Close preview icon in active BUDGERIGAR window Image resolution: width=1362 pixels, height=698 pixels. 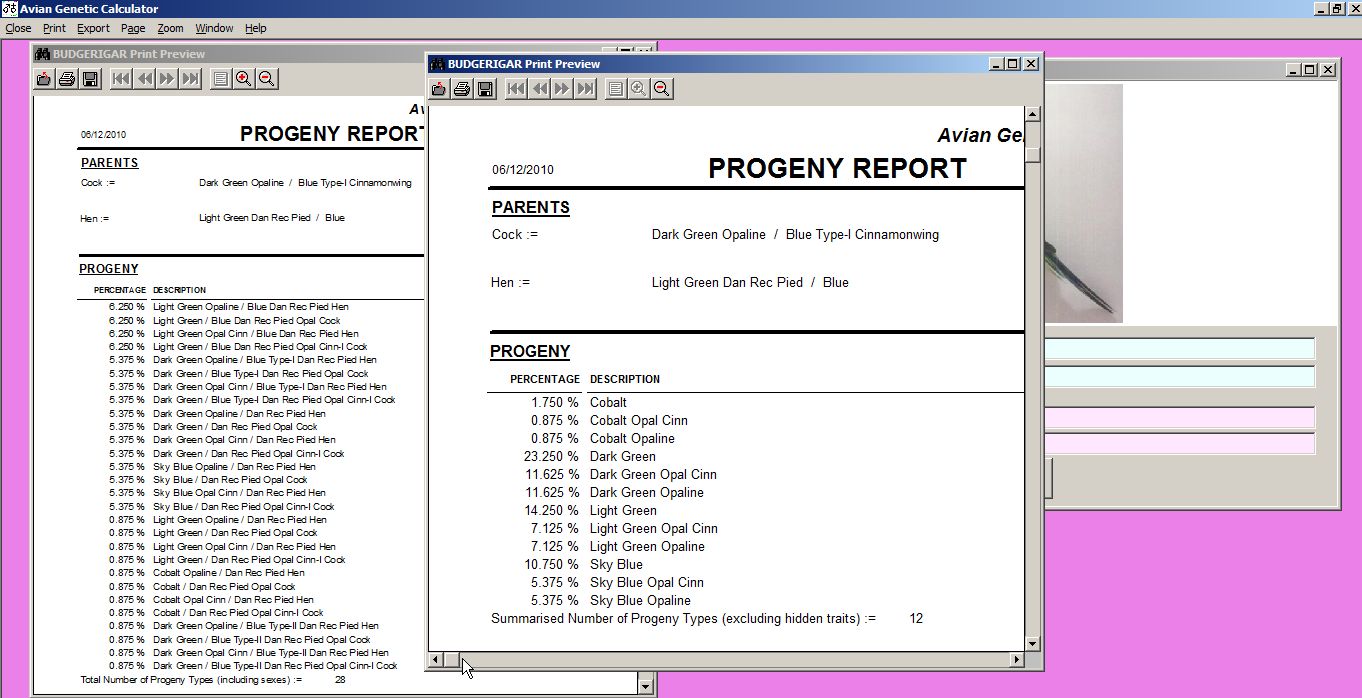click(x=439, y=89)
